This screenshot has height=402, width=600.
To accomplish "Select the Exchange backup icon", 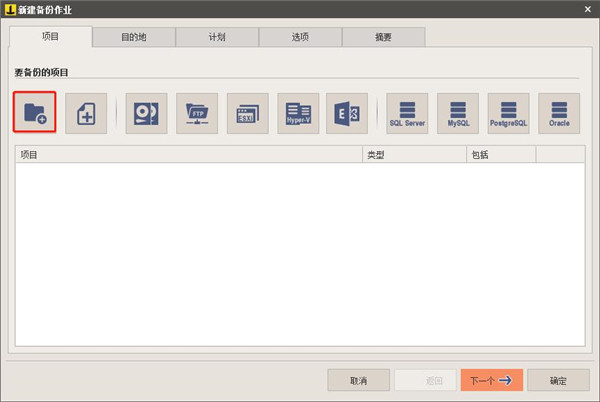I will click(347, 113).
